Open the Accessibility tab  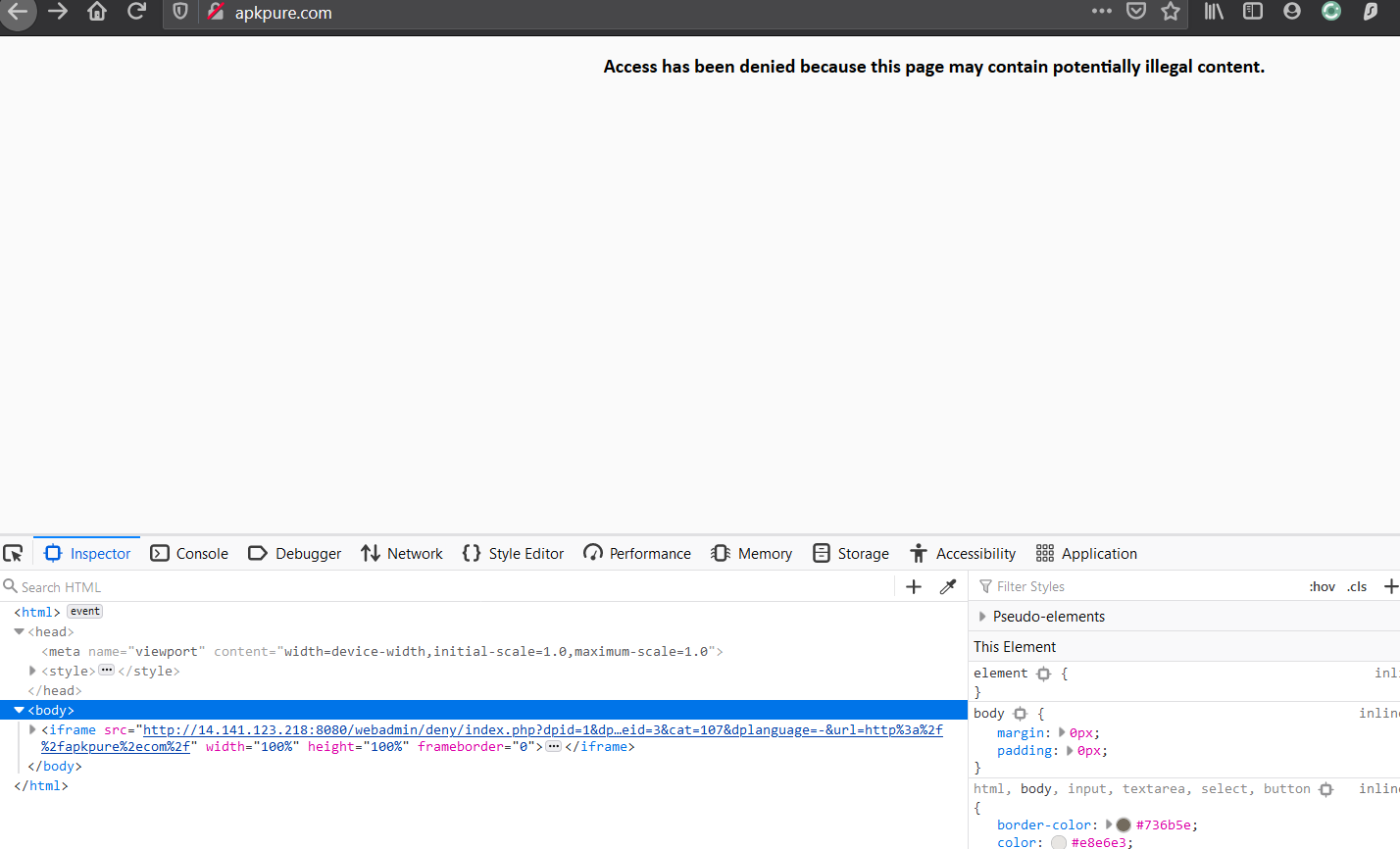click(962, 554)
